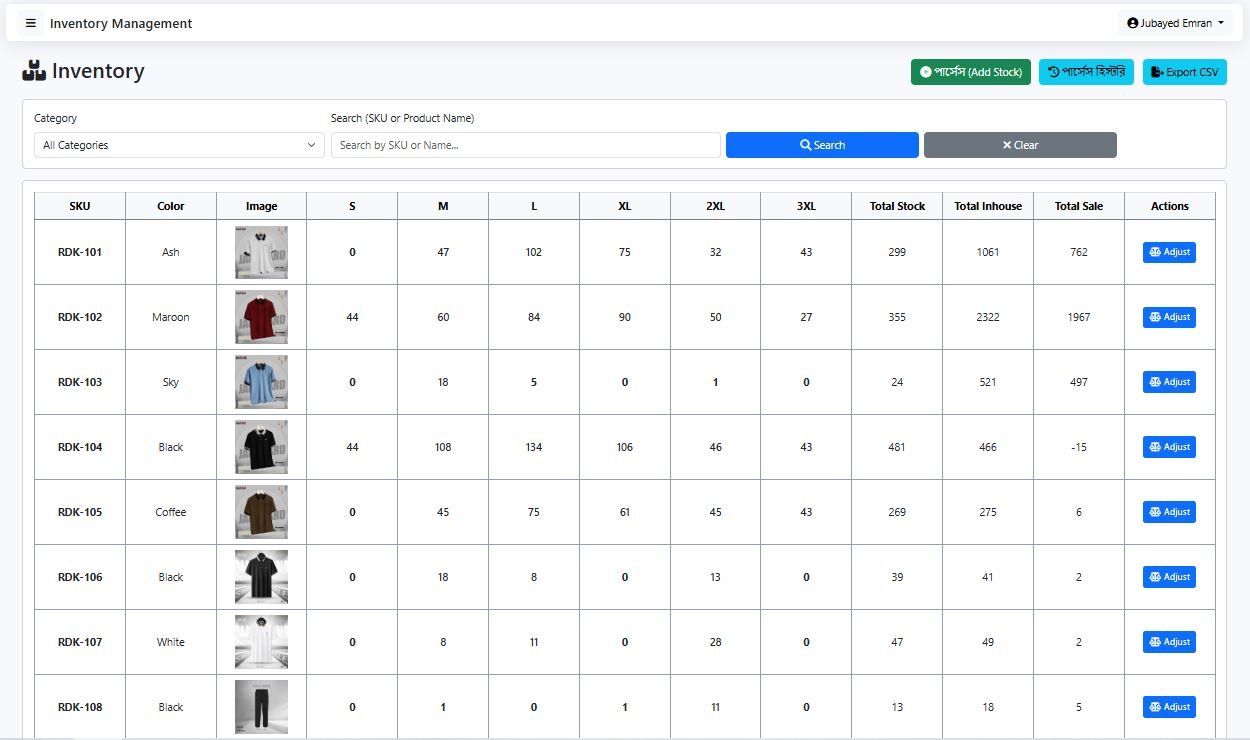Click the Total Sale column header
Image resolution: width=1250 pixels, height=740 pixels.
pyautogui.click(x=1079, y=206)
